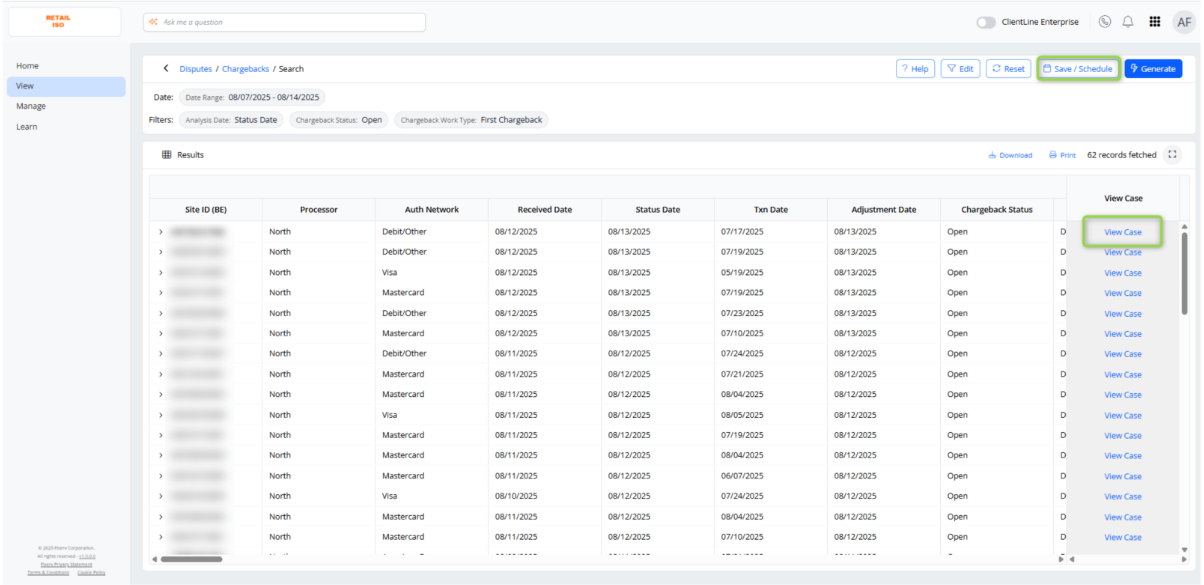
Task: Generate the report
Action: (1153, 69)
